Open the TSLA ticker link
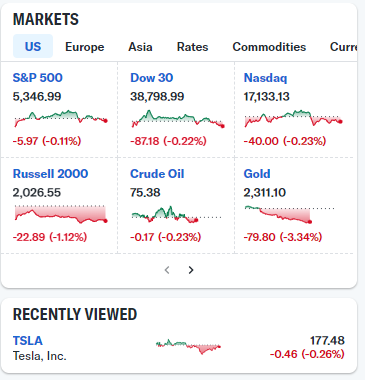Viewport: 365px width, 380px height. click(28, 341)
